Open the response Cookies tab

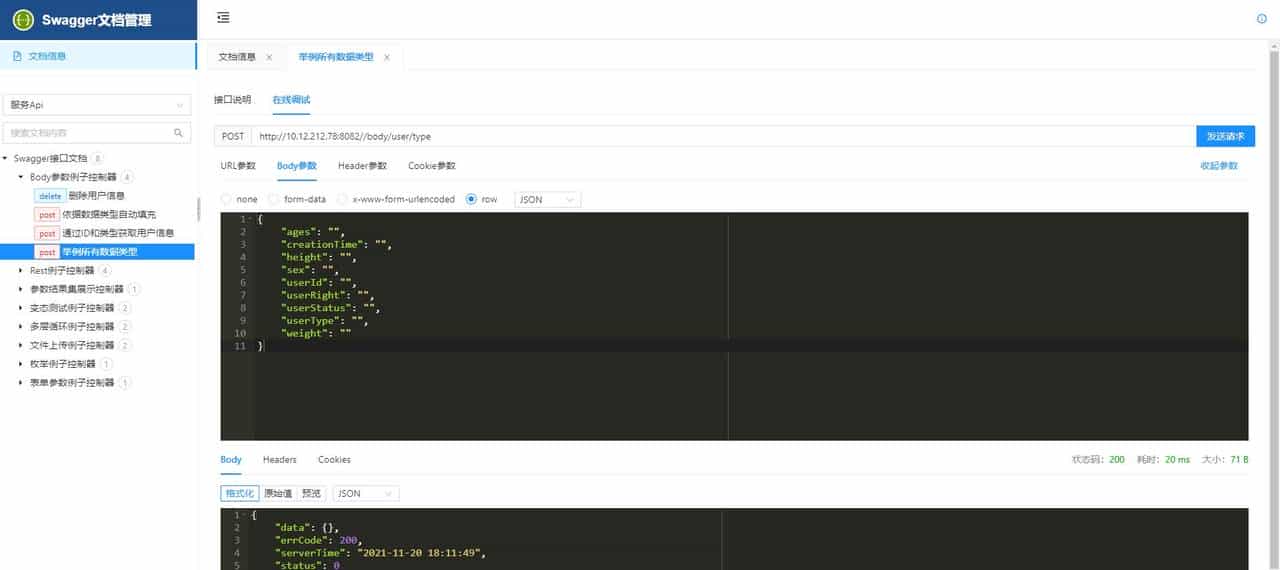pos(334,460)
